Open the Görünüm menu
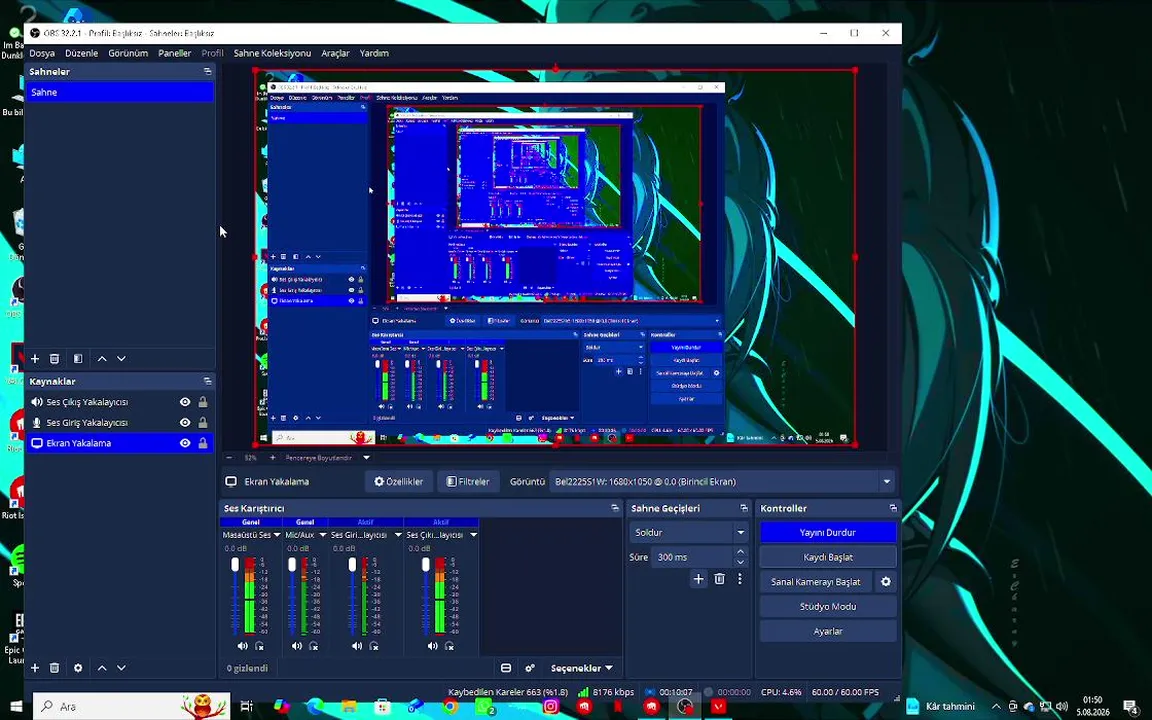 [128, 53]
